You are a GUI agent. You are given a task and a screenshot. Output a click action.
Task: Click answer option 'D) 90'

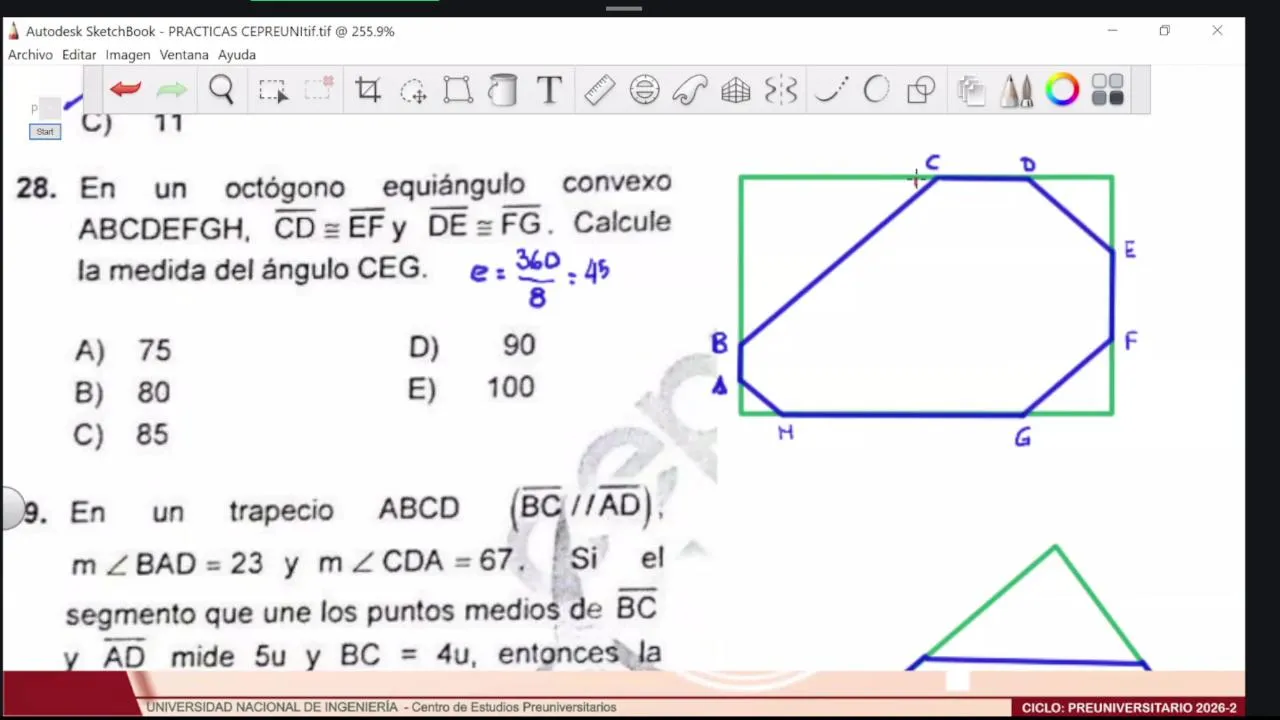[x=473, y=346]
